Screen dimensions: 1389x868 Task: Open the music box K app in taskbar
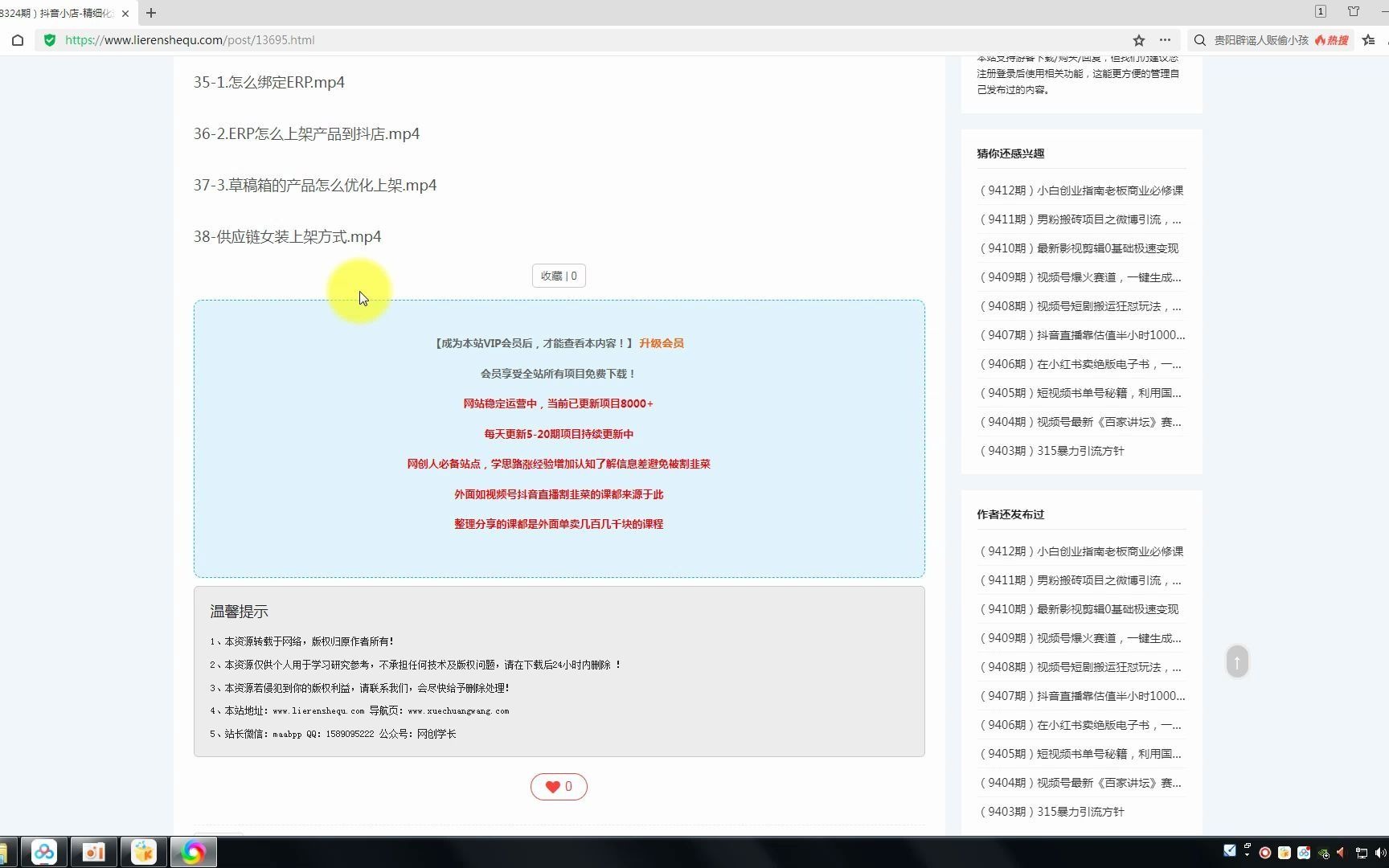[x=144, y=852]
